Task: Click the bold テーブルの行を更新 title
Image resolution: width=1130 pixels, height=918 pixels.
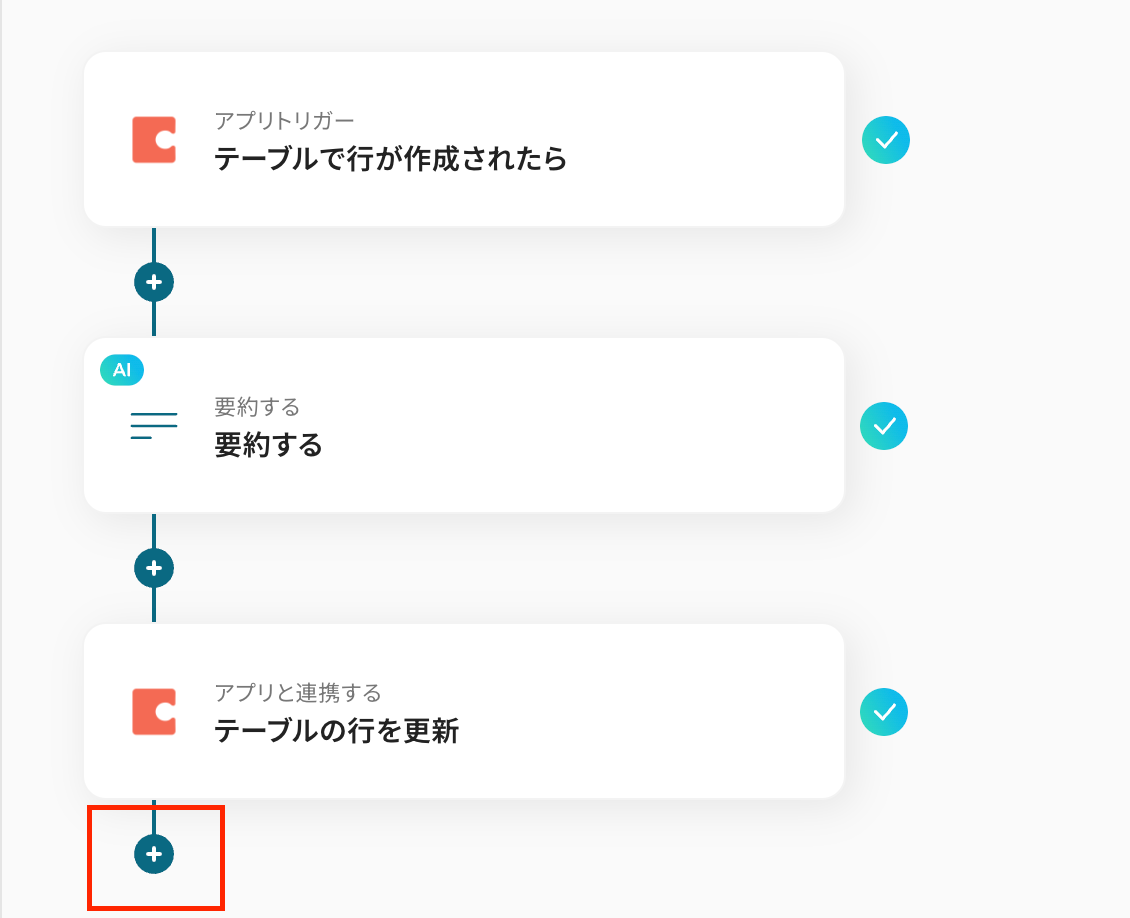Action: [x=336, y=731]
